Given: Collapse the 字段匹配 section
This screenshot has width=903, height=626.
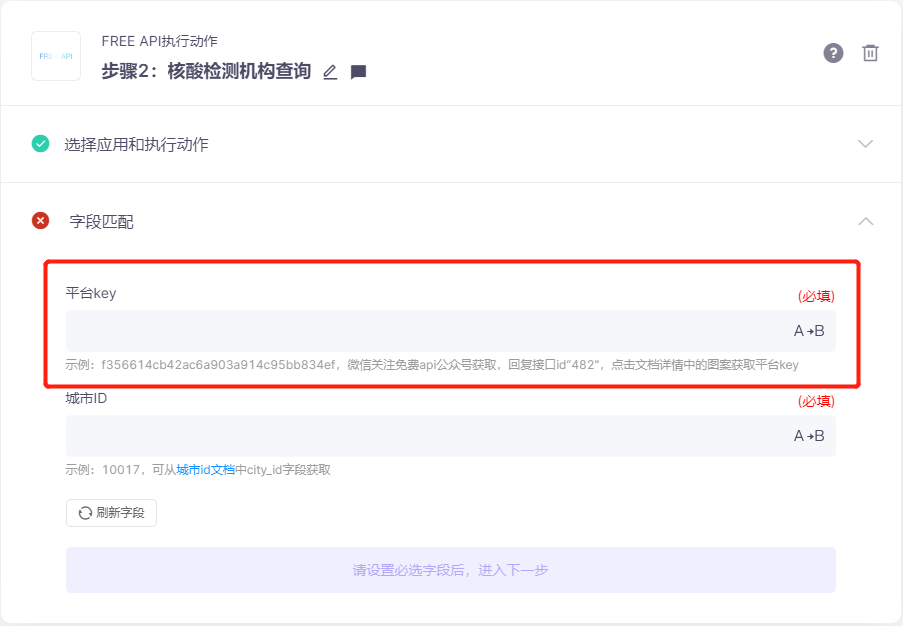Looking at the screenshot, I should [x=864, y=221].
